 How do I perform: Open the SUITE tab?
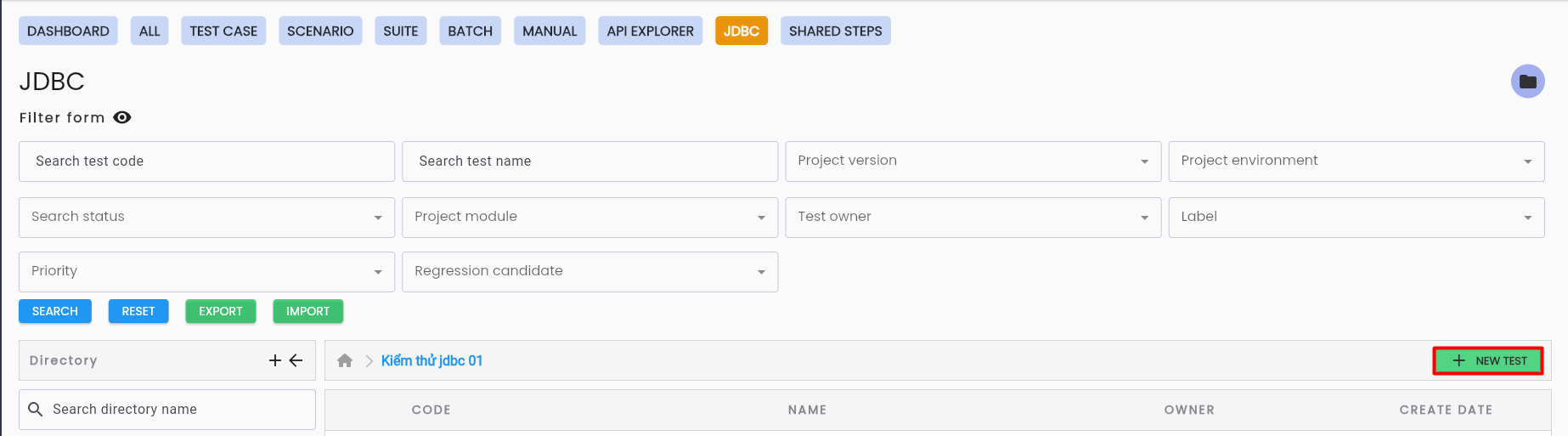click(401, 31)
